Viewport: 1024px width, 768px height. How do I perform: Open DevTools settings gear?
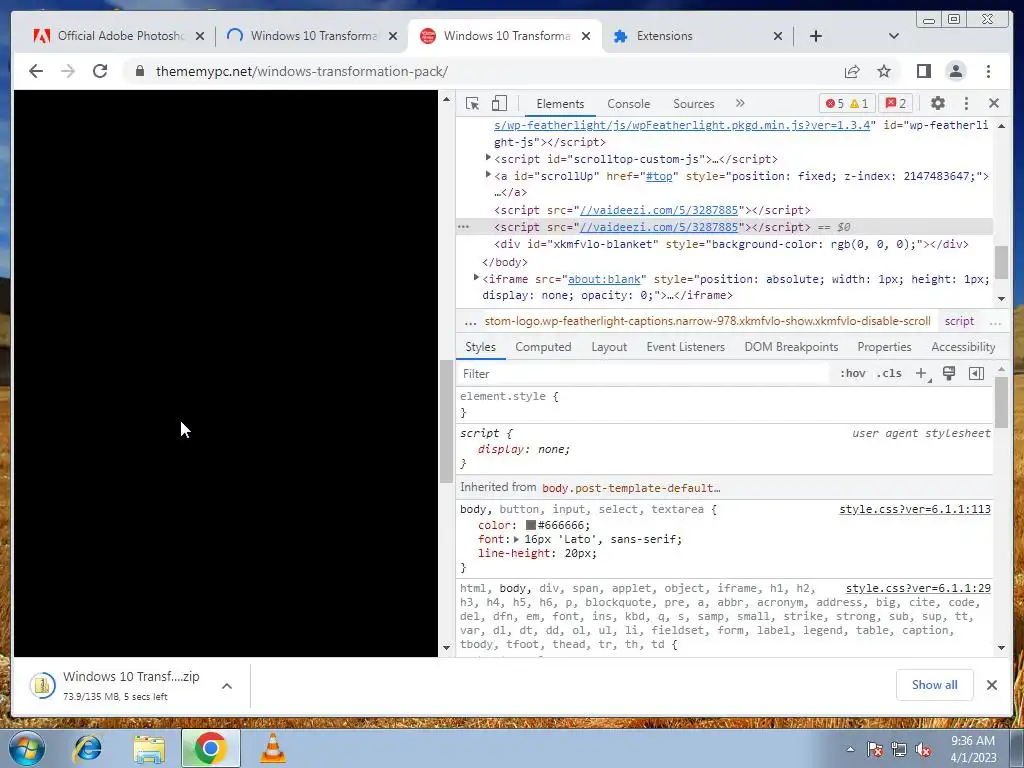click(938, 103)
